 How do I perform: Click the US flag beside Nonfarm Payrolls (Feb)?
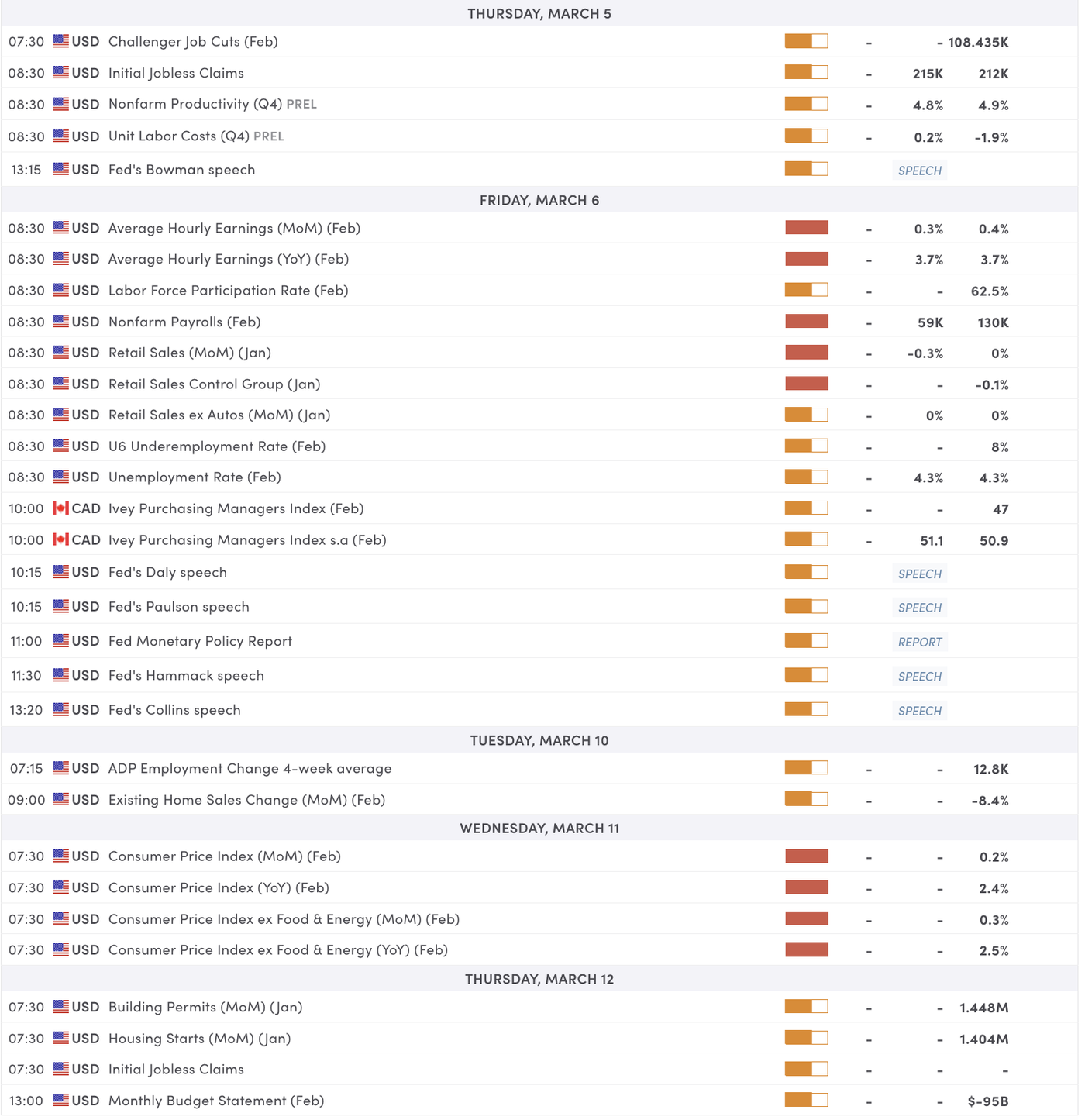click(x=60, y=322)
